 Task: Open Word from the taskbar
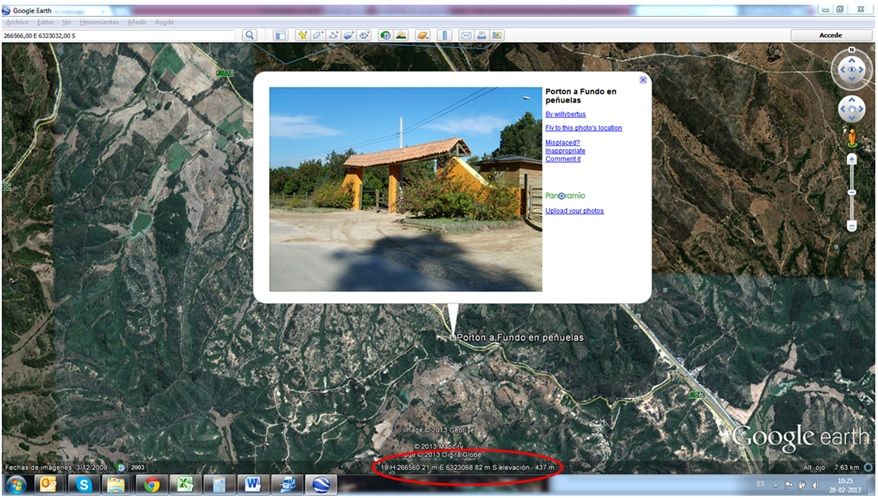click(x=253, y=485)
